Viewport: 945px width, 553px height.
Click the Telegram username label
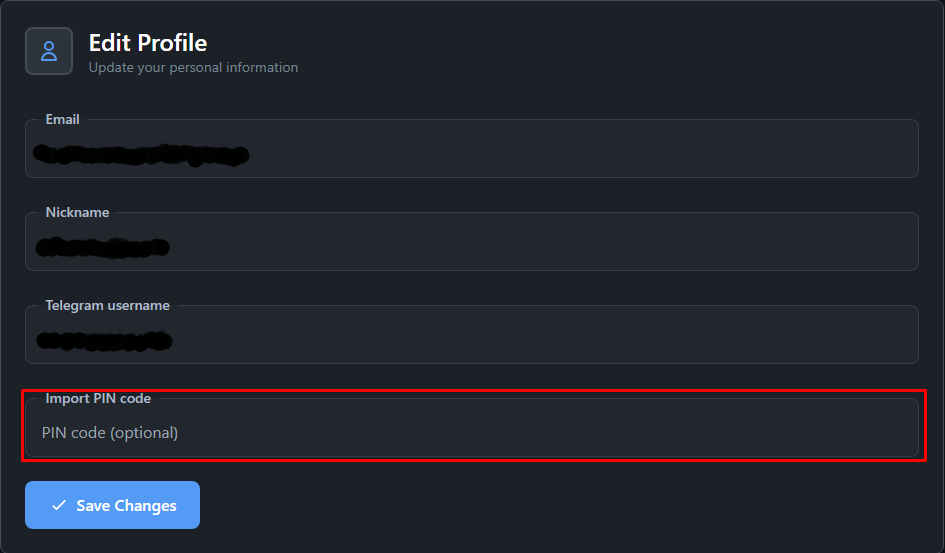(107, 305)
